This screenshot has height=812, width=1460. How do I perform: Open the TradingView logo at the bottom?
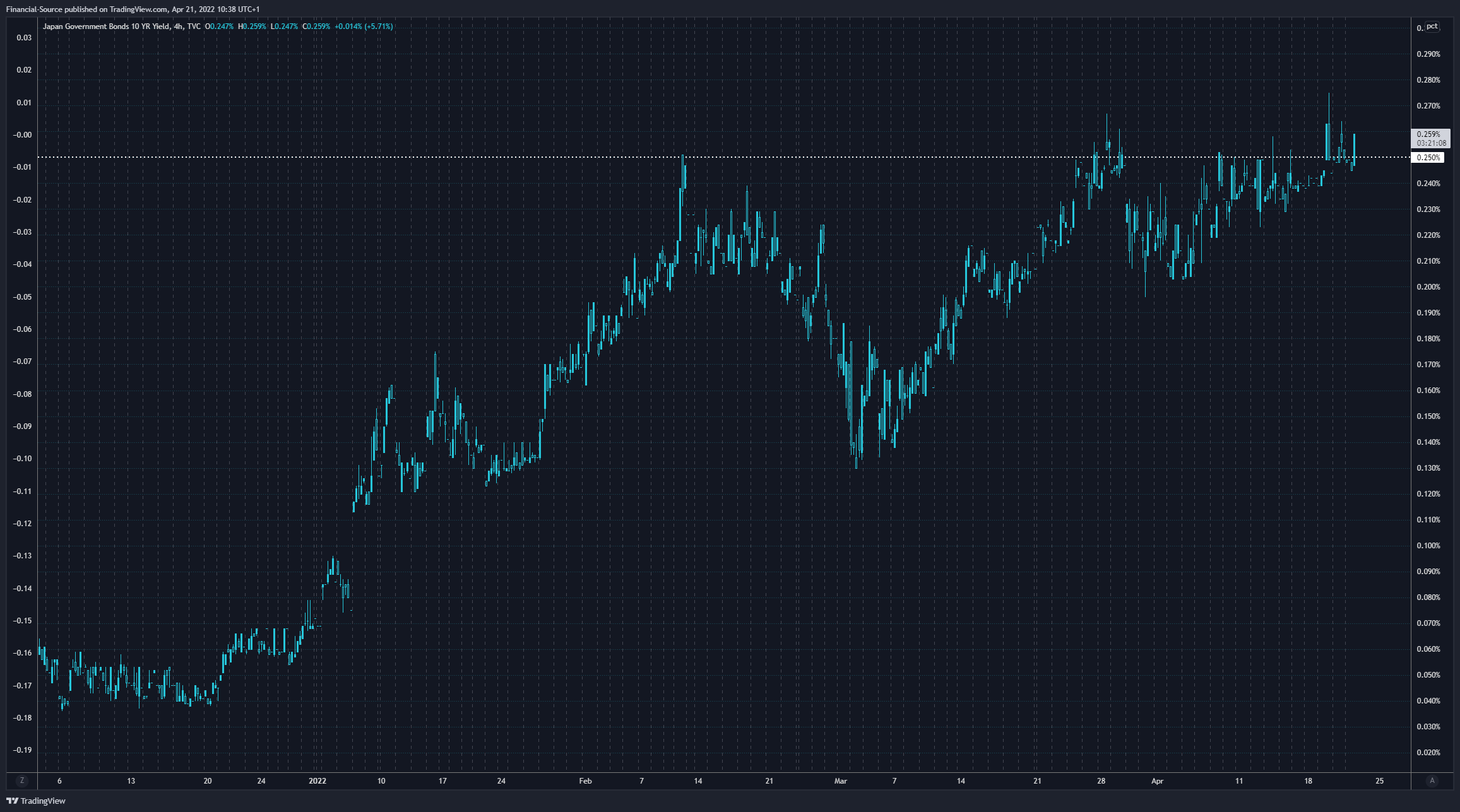36,801
